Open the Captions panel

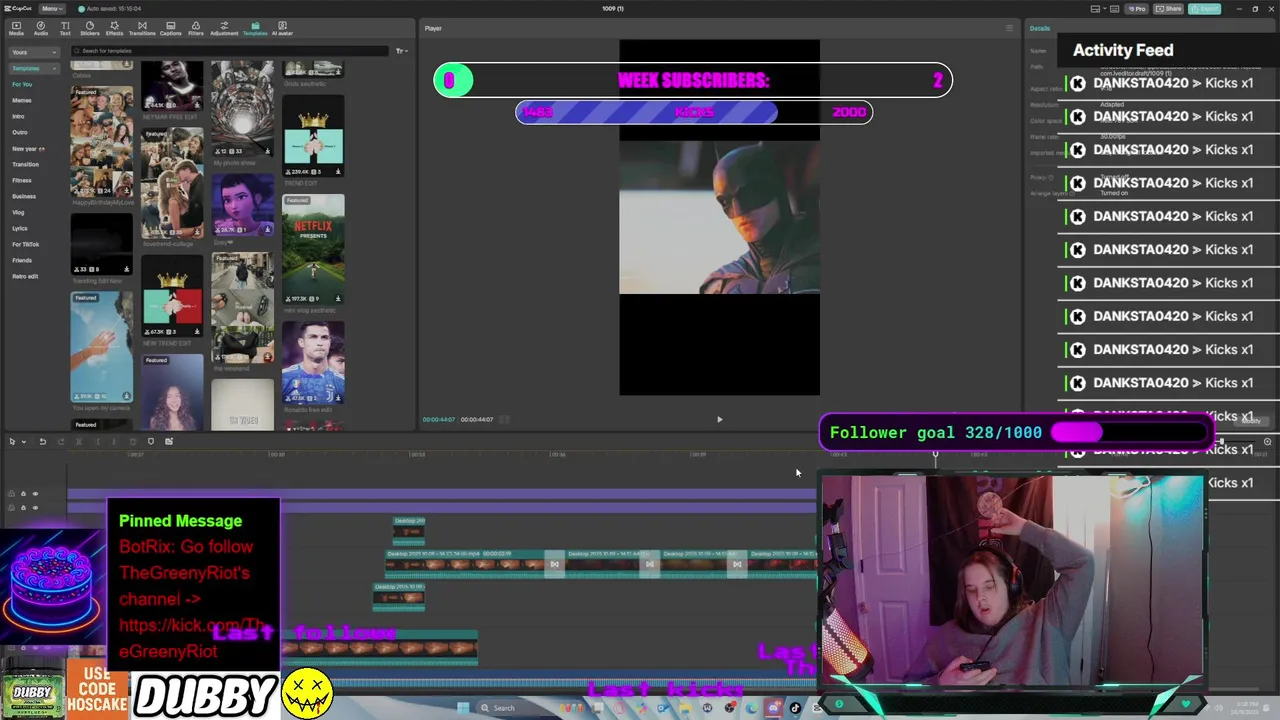(x=170, y=28)
